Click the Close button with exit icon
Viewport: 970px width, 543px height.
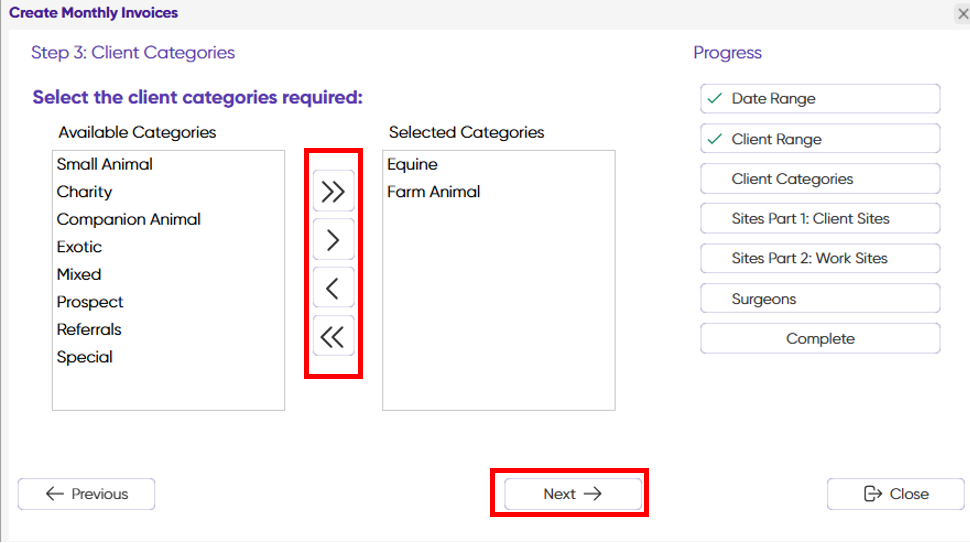(895, 494)
